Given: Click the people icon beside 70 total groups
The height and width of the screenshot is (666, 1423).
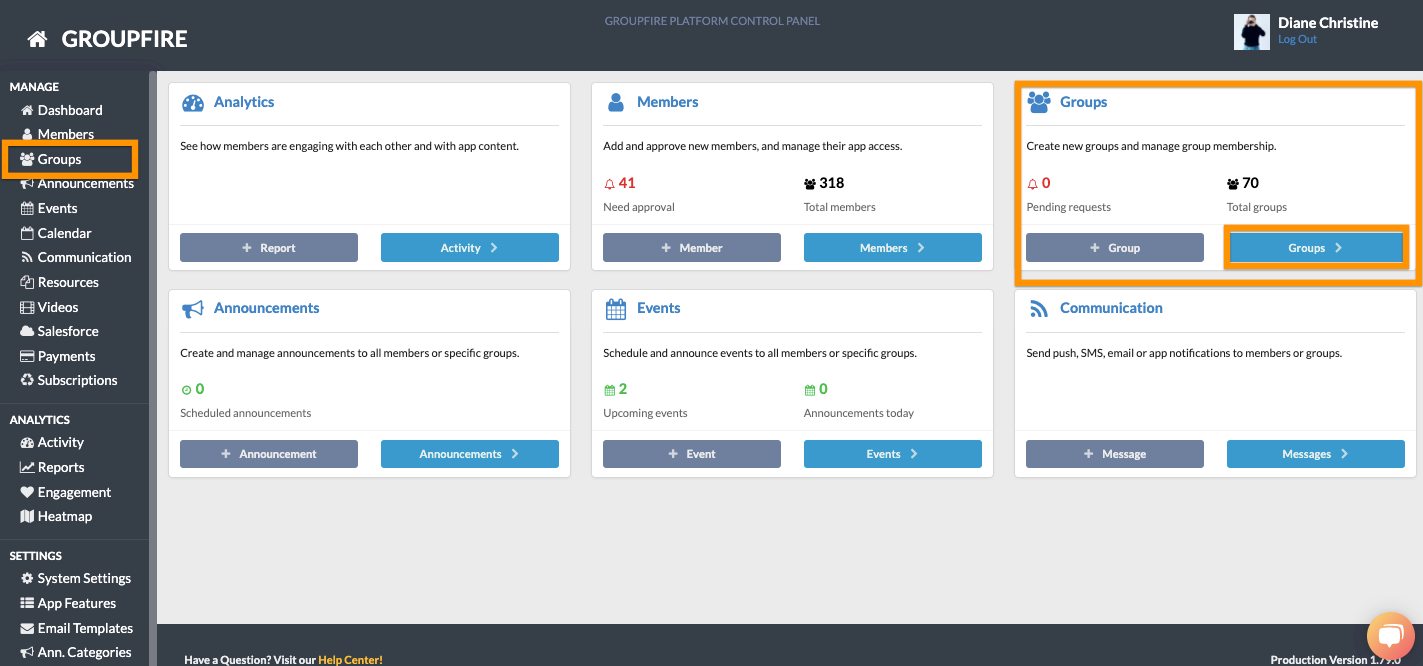Looking at the screenshot, I should pyautogui.click(x=1233, y=184).
